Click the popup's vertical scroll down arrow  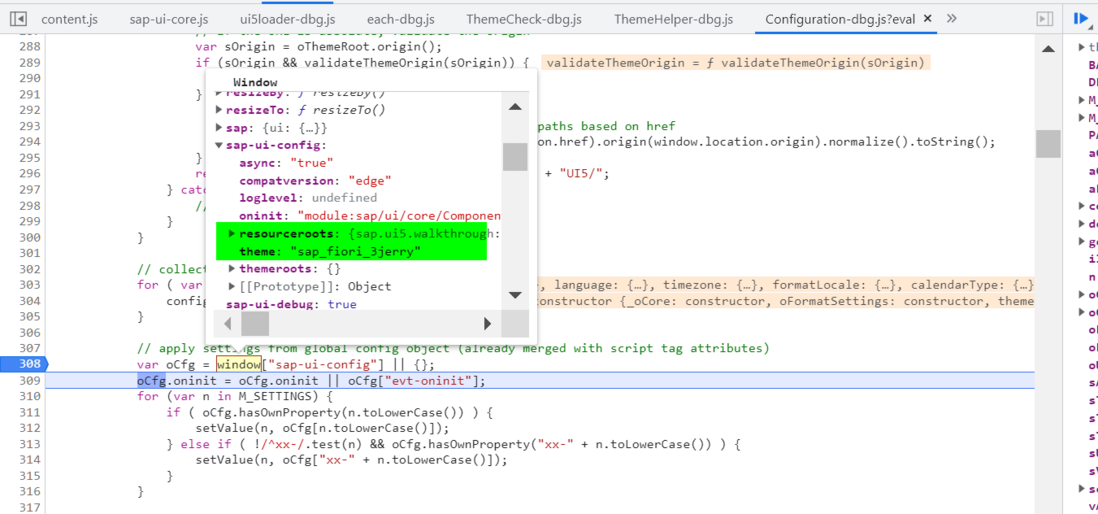(515, 295)
